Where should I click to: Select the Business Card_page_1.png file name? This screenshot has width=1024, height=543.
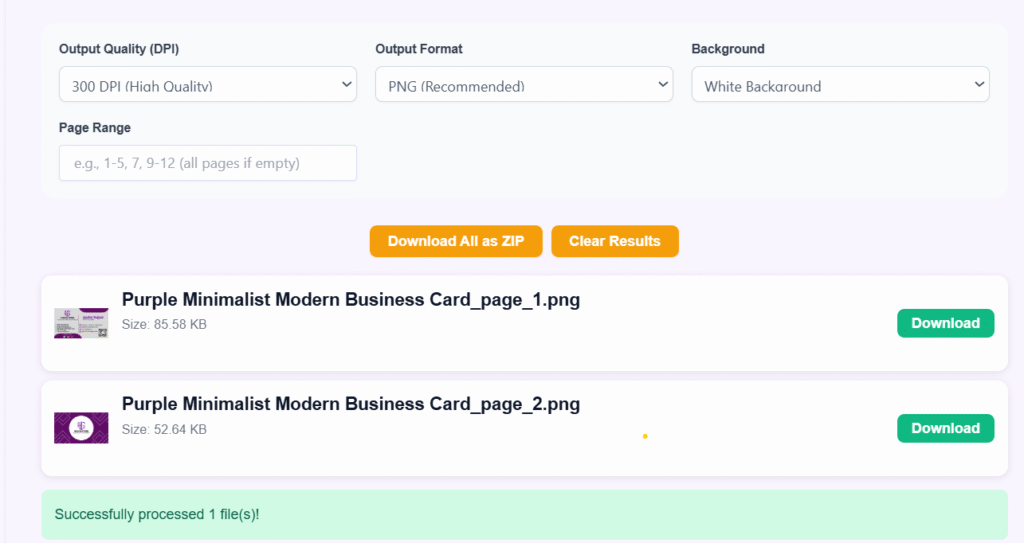[x=350, y=300]
